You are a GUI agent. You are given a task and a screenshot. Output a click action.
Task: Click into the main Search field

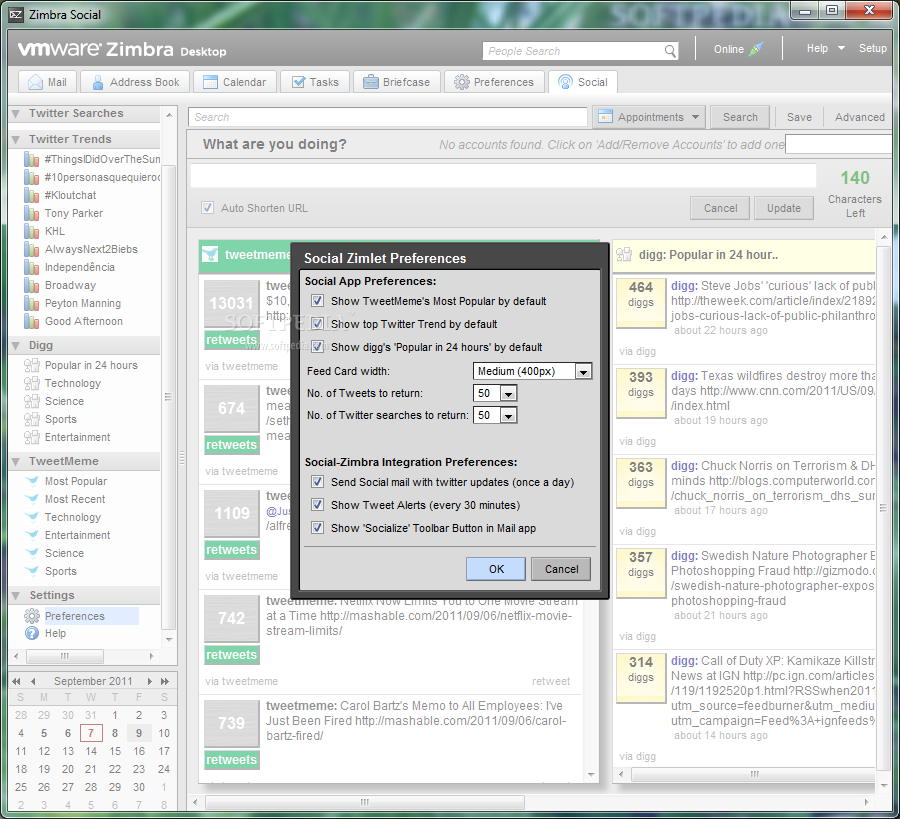[x=387, y=117]
